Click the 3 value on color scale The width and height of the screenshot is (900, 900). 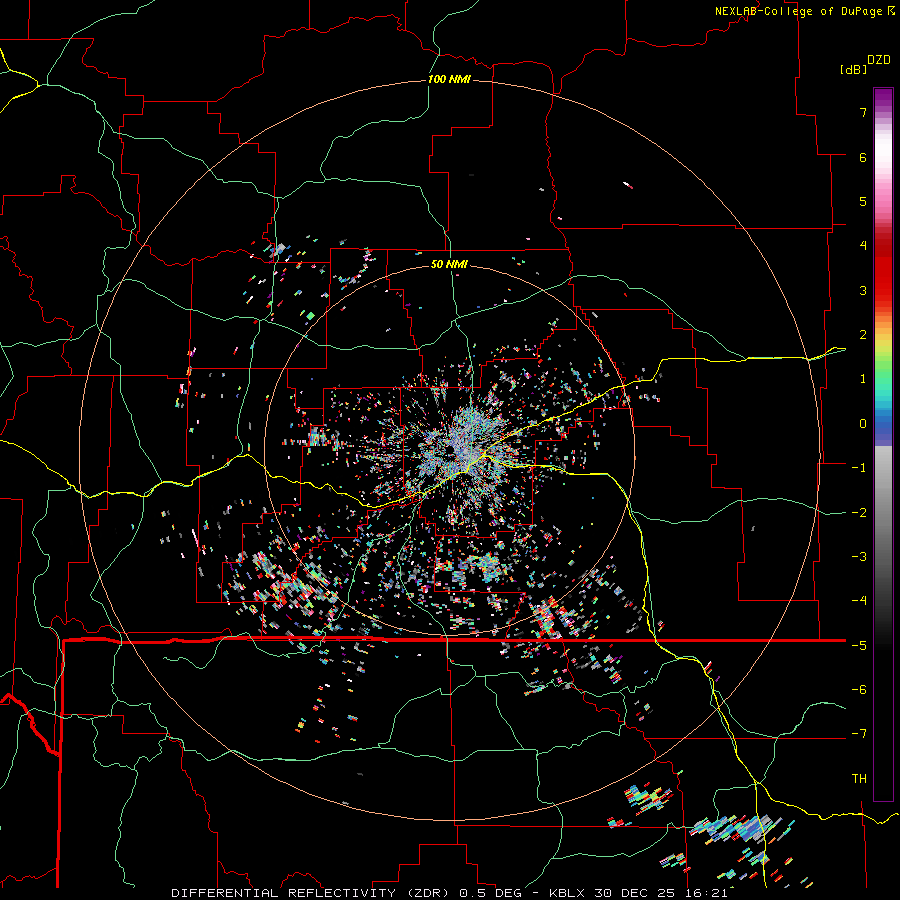tap(863, 290)
